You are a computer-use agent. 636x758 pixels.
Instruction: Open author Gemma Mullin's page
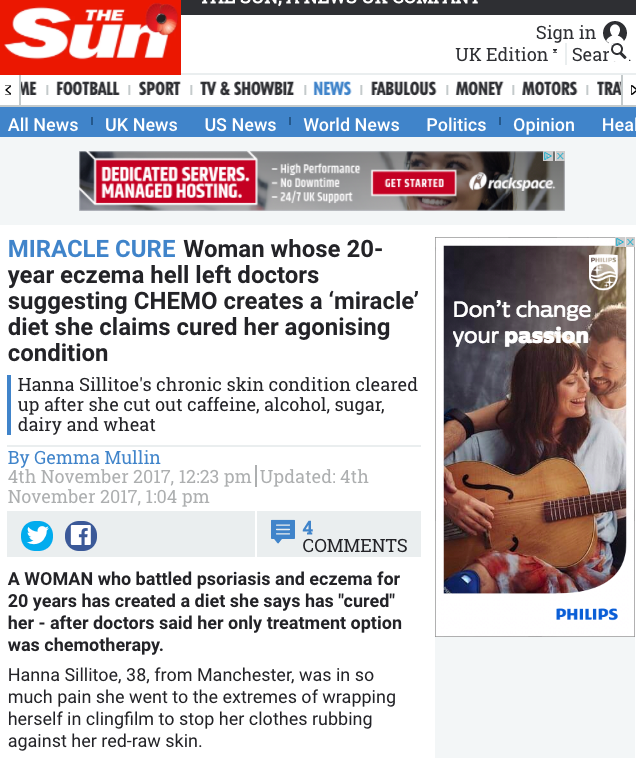click(97, 457)
